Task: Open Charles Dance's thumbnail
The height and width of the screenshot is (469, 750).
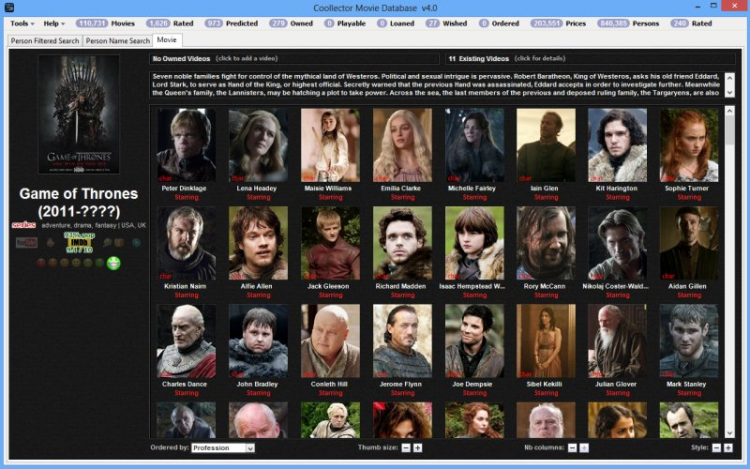Action: coord(186,341)
